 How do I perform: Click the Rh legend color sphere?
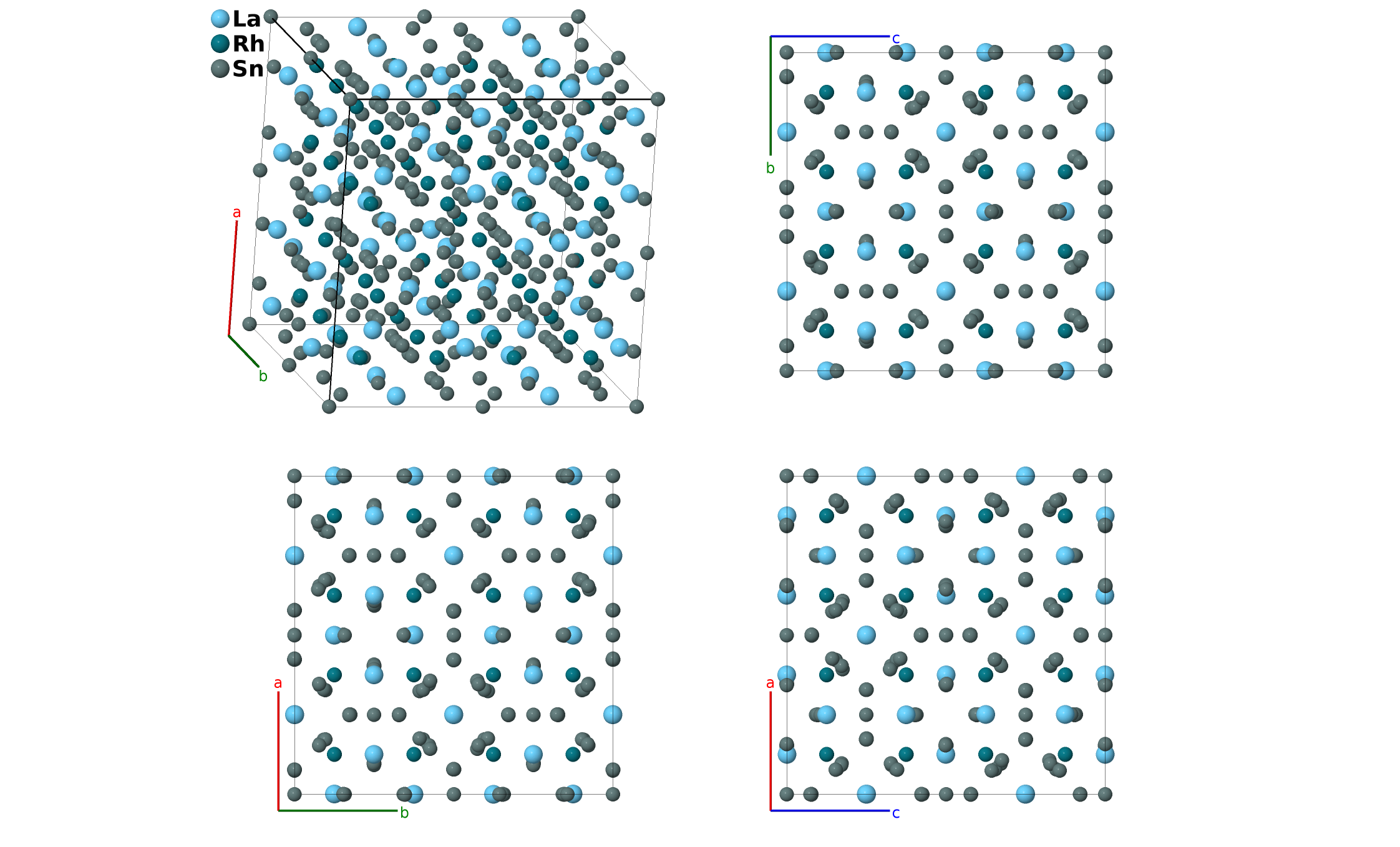(220, 44)
